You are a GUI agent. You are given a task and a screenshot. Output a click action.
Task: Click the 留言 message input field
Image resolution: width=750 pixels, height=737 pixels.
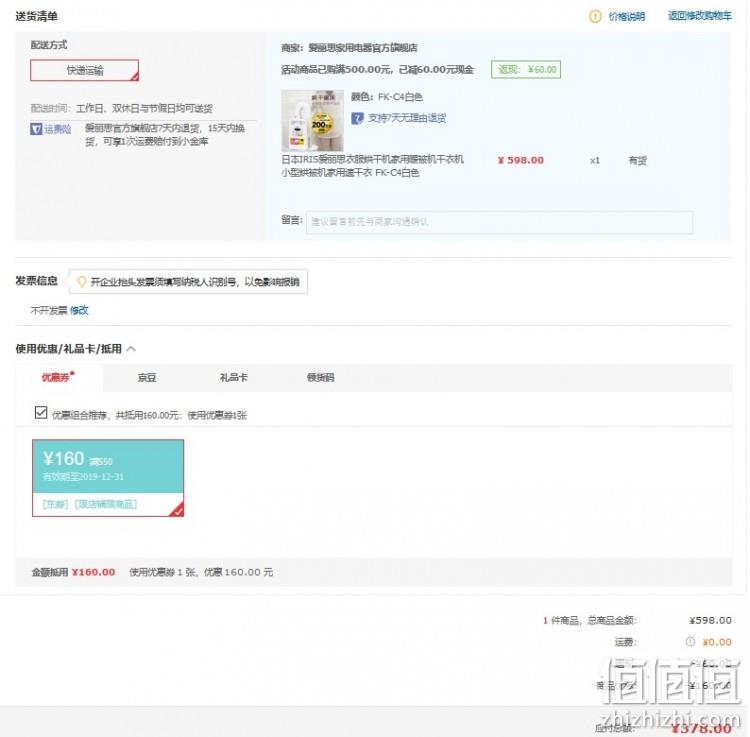[x=499, y=222]
